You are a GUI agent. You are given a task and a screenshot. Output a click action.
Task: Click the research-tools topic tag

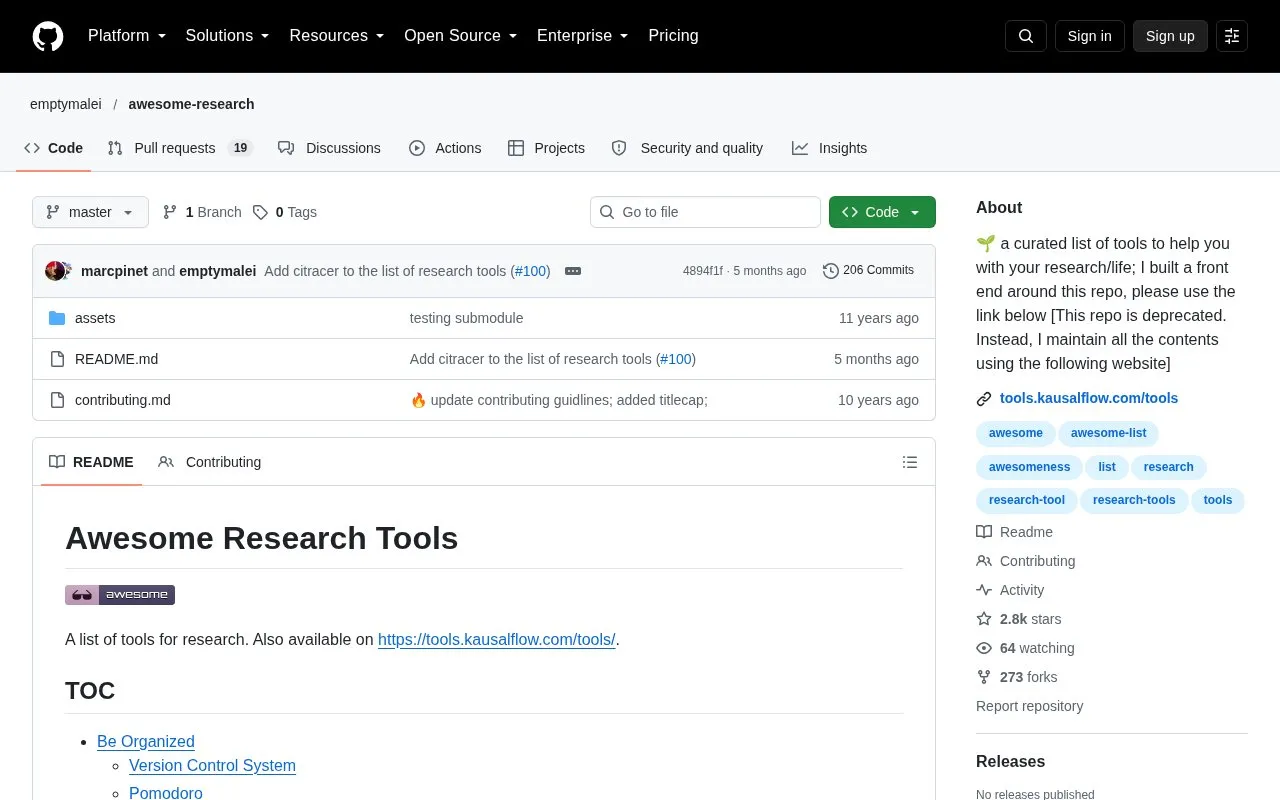(x=1134, y=500)
